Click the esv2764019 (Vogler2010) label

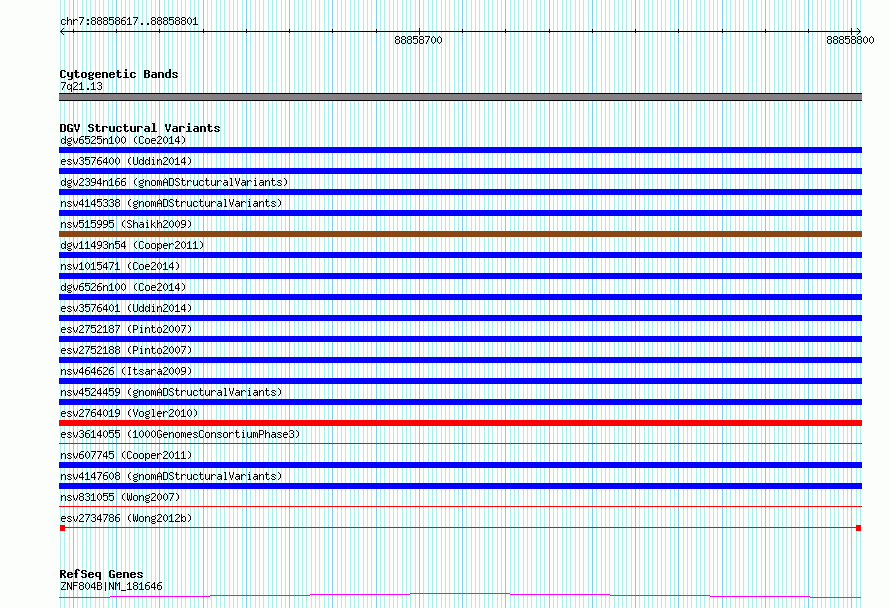click(129, 413)
